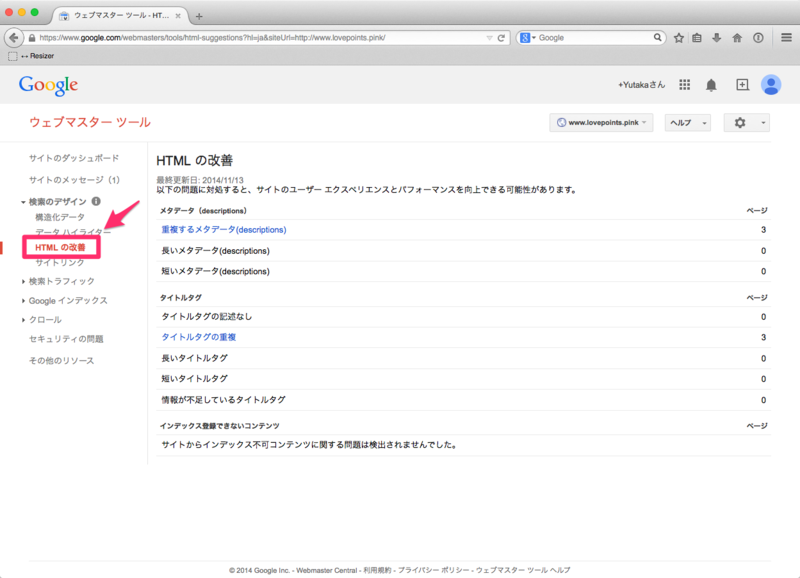Image resolution: width=800 pixels, height=578 pixels.
Task: Bookmark this page with the star icon
Action: point(679,38)
